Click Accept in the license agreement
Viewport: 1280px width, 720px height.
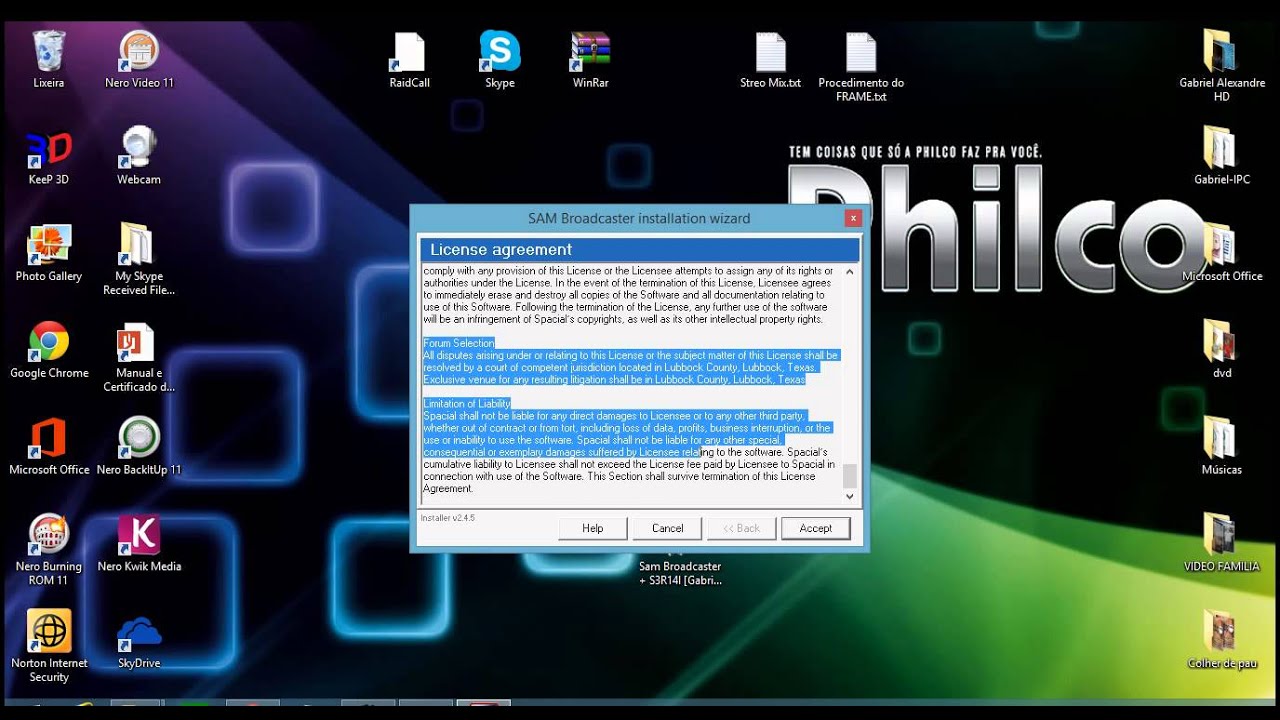[815, 528]
